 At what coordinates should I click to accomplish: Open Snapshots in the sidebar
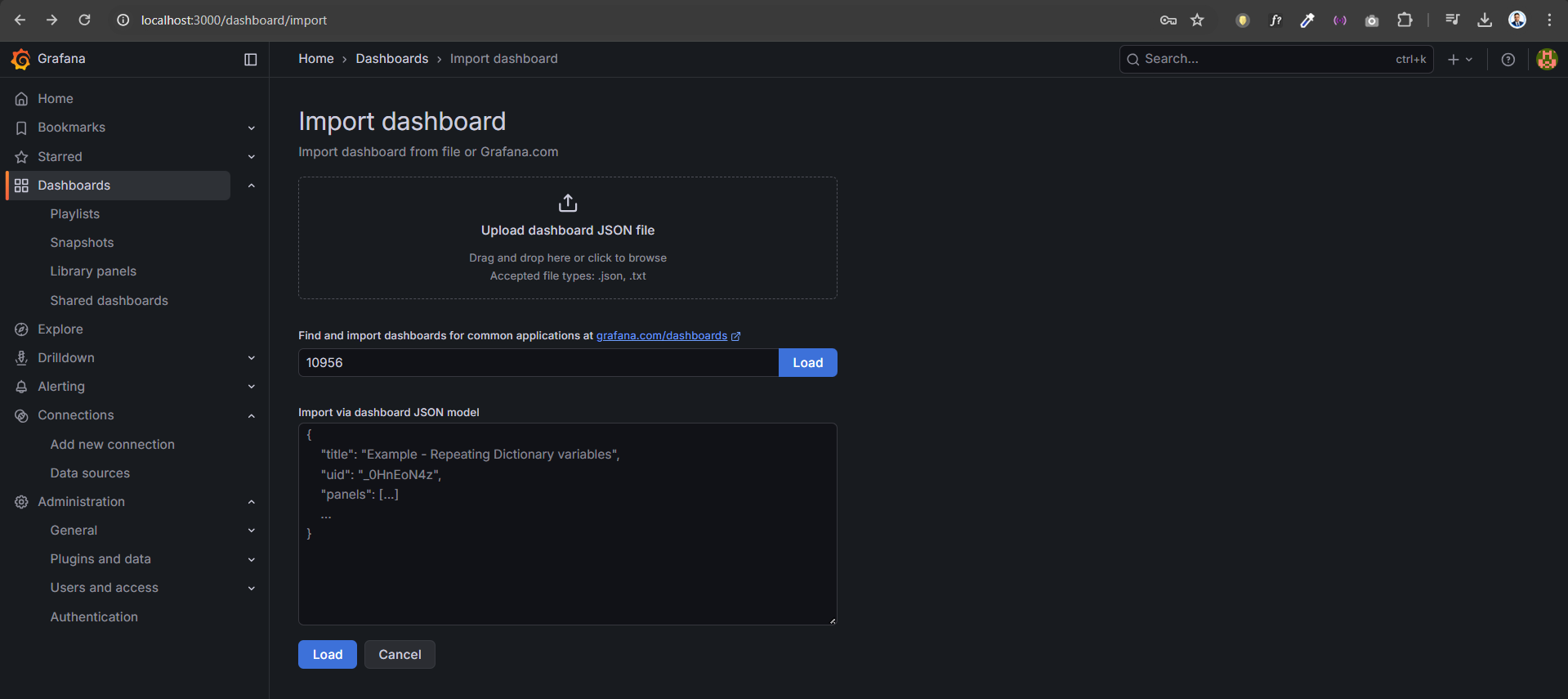tap(82, 243)
